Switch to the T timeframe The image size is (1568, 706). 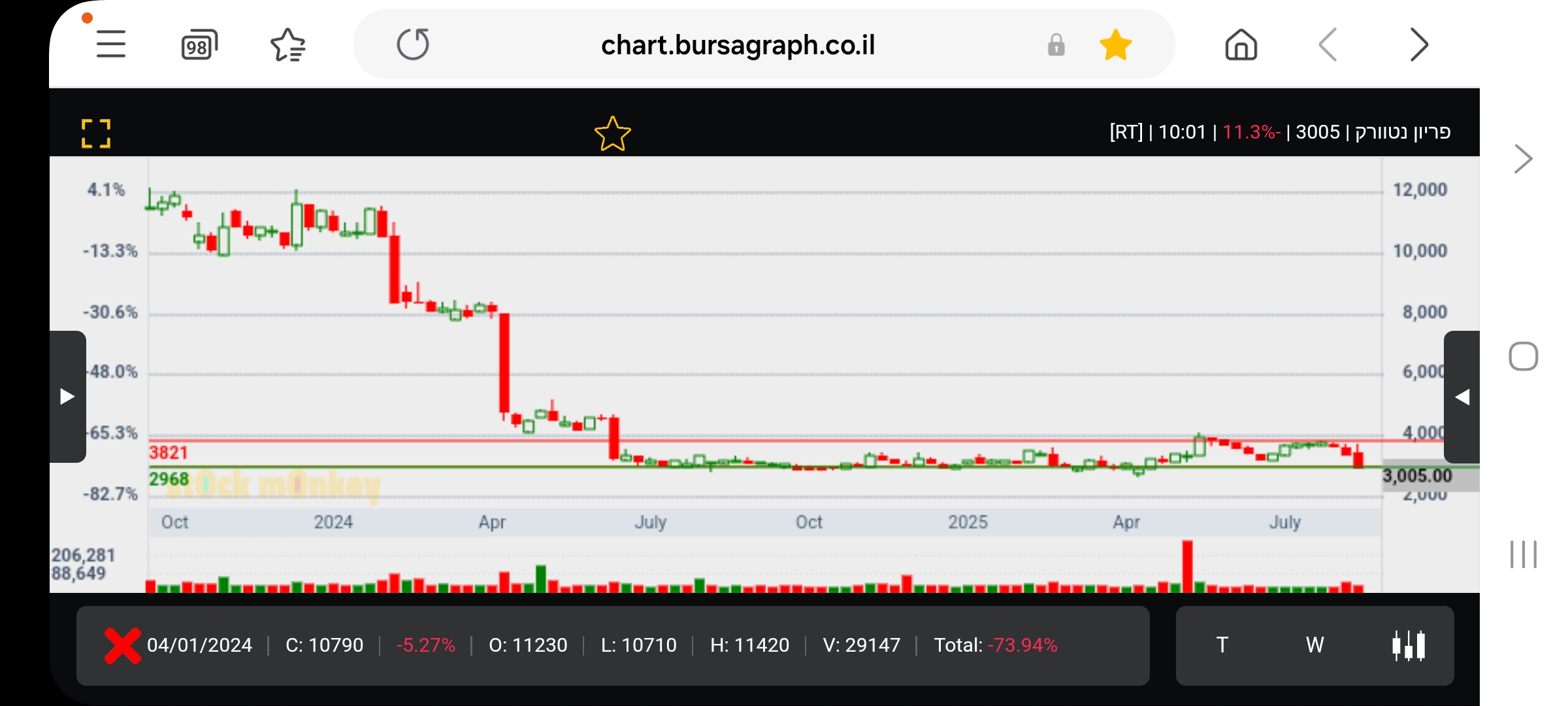pos(1222,645)
